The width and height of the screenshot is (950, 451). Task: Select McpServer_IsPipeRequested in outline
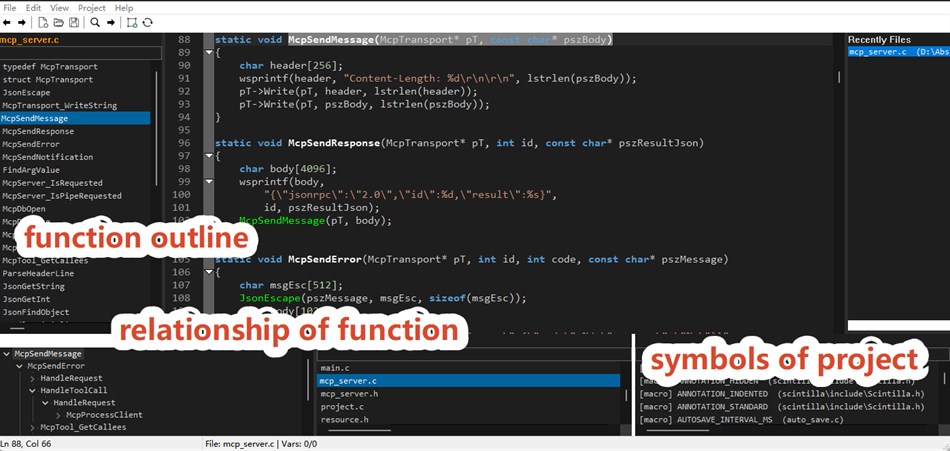pos(62,196)
